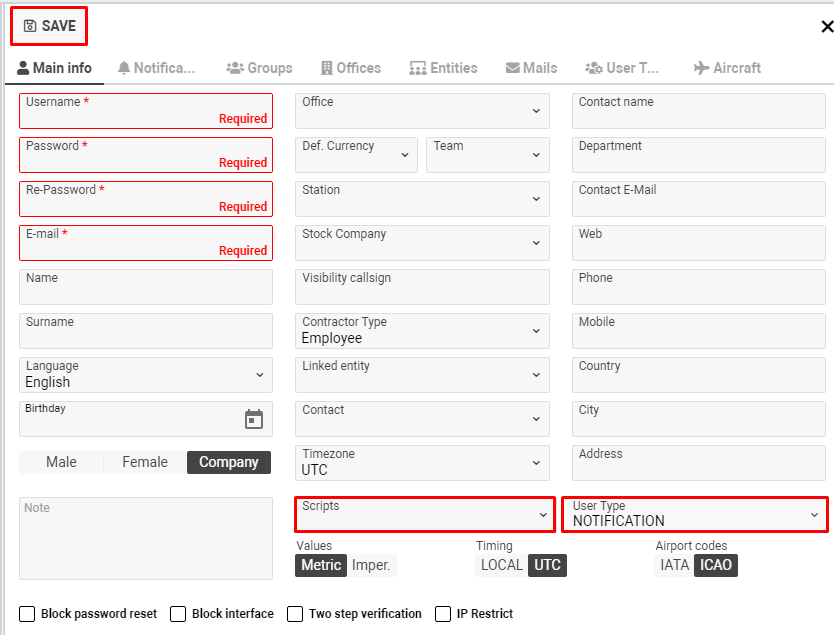Click the SAVE button
Viewport: 834px width, 635px height.
(48, 26)
